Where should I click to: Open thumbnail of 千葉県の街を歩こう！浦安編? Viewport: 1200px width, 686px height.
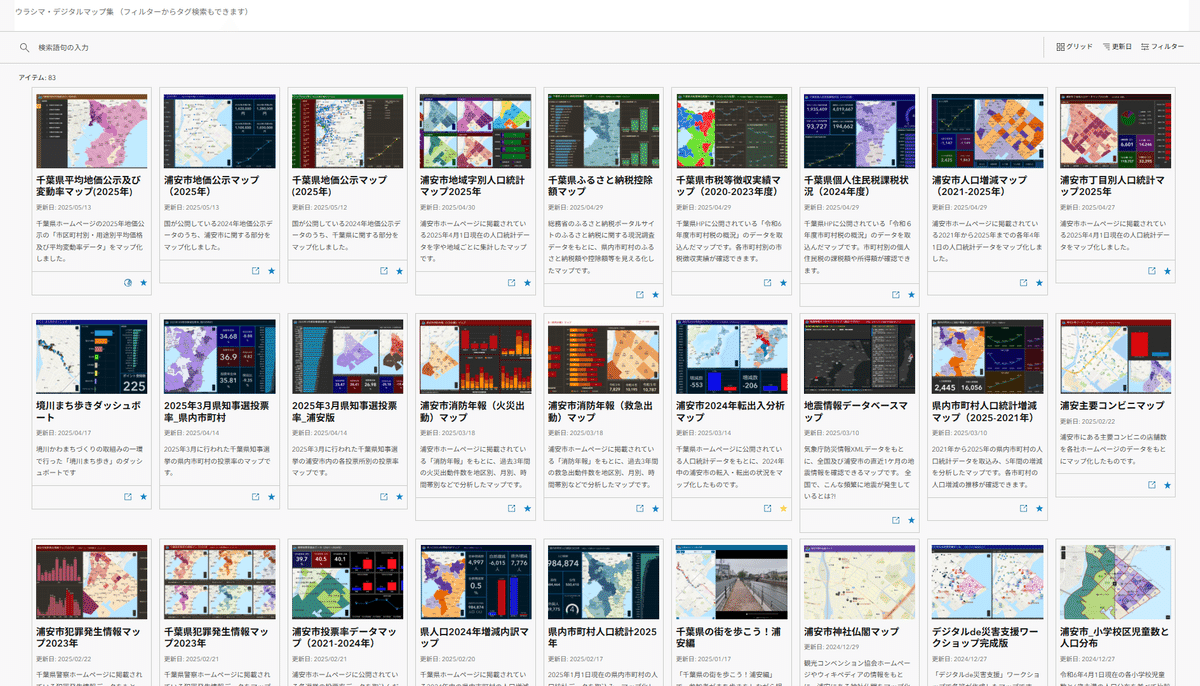tap(732, 582)
